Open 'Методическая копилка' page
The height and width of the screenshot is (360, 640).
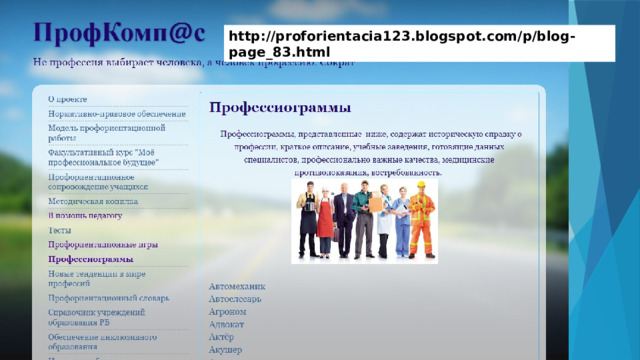(93, 201)
